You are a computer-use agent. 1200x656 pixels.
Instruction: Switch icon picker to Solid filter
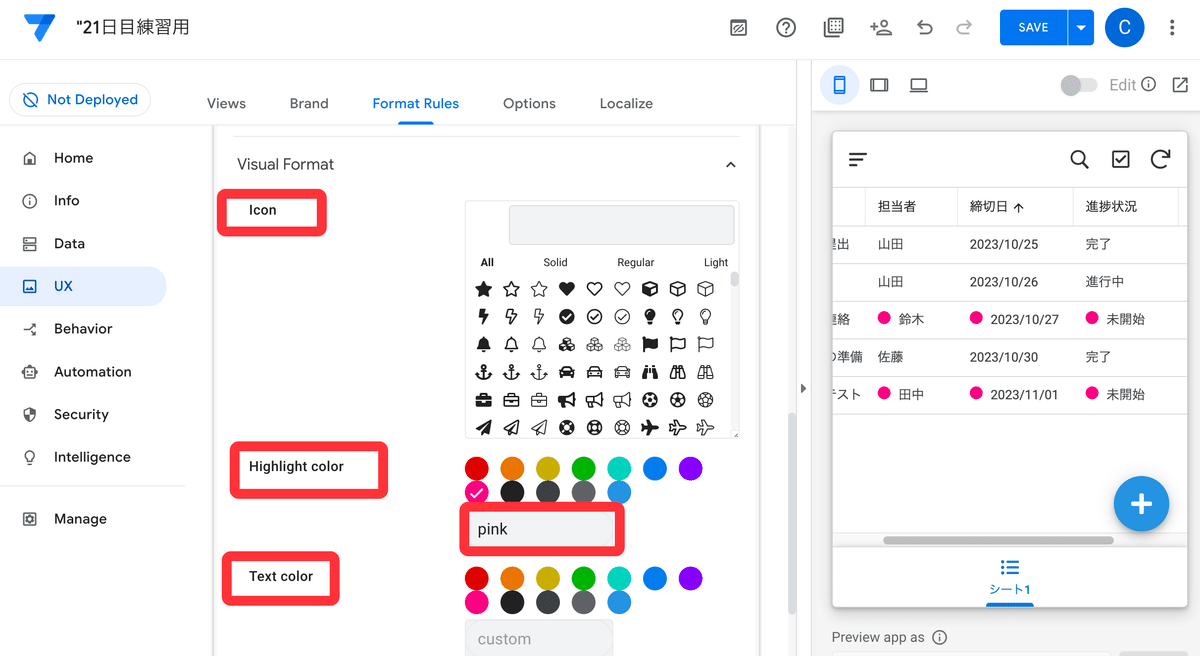555,262
